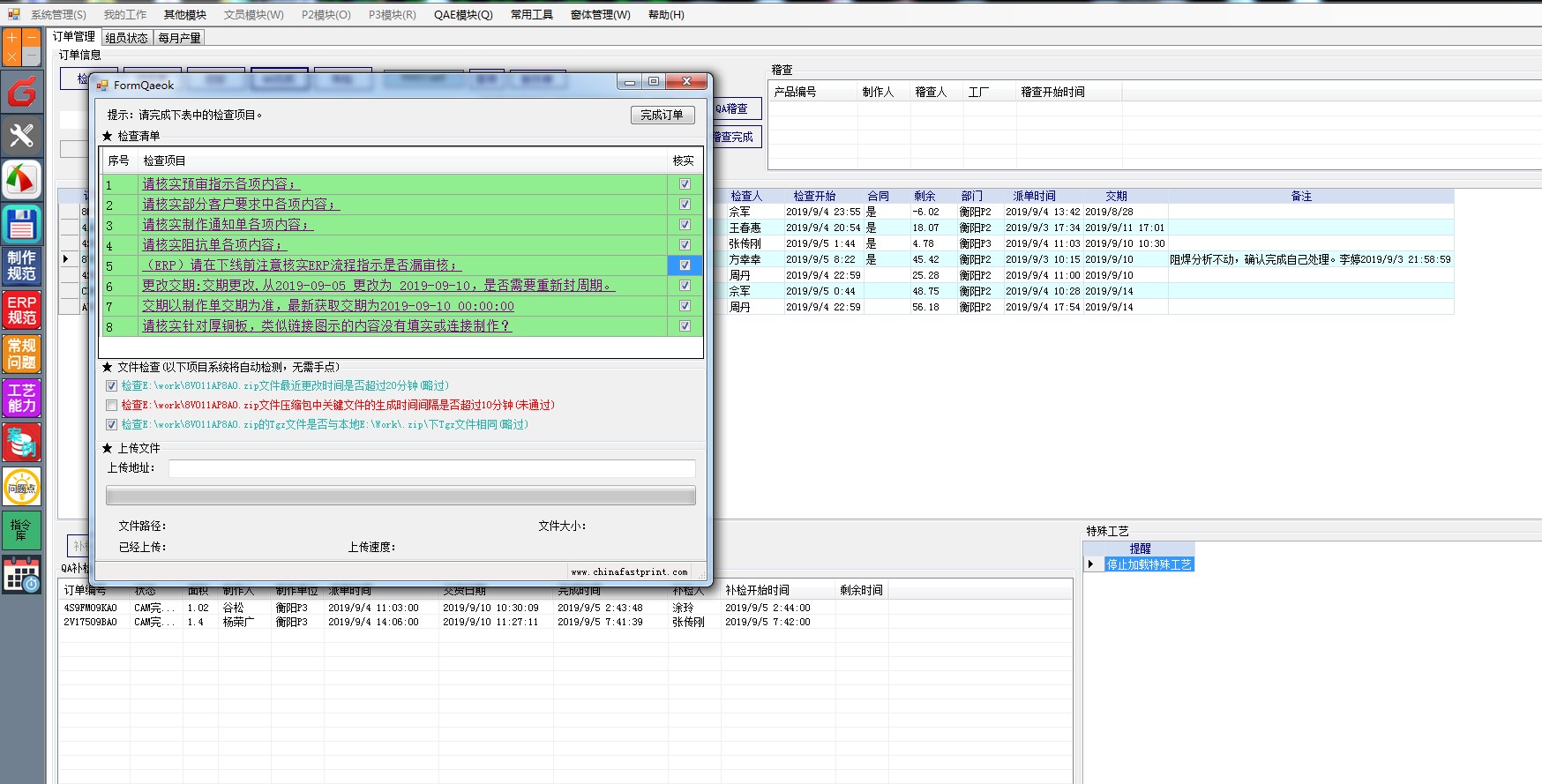Image resolution: width=1542 pixels, height=784 pixels.
Task: Open the 请核实预审指示各项内容 link
Action: pyautogui.click(x=221, y=184)
